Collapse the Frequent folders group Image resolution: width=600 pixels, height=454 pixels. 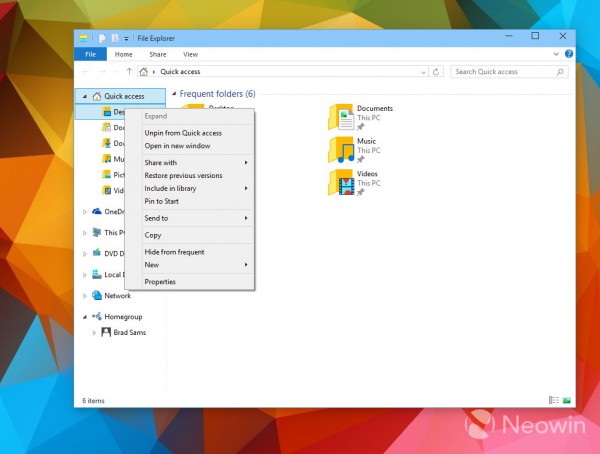(172, 94)
